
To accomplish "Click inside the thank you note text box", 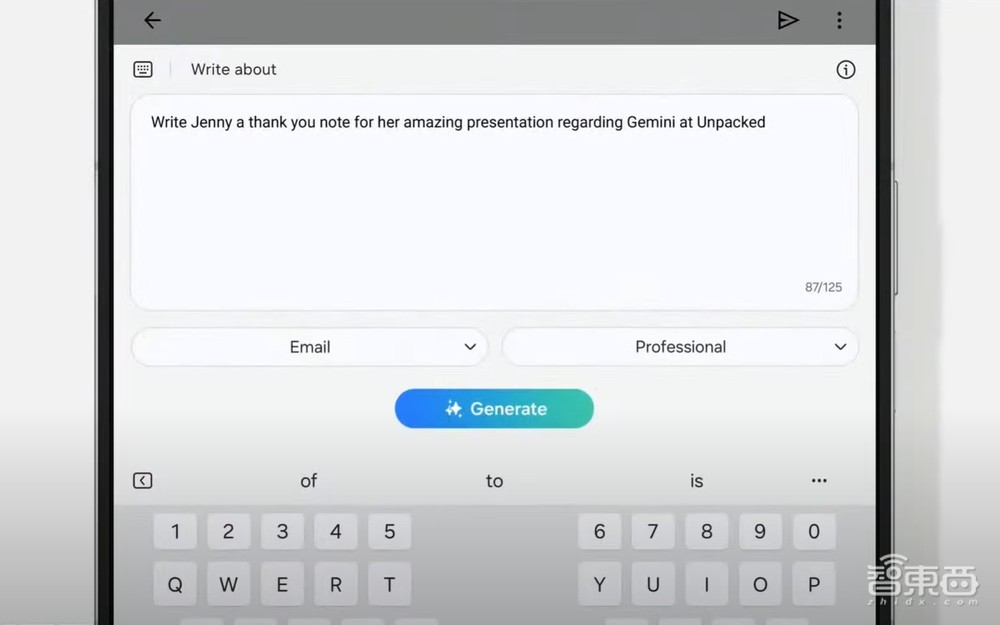I will point(494,200).
